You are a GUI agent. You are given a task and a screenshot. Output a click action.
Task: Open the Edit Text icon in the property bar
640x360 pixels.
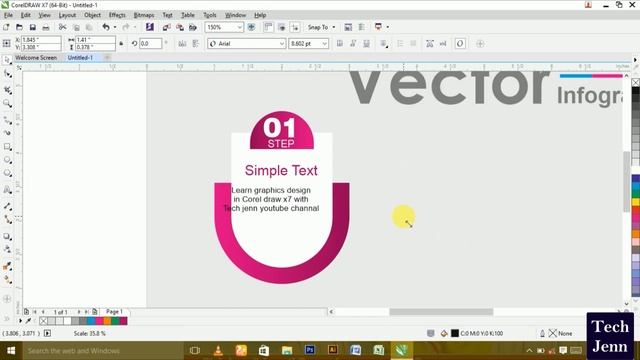pyautogui.click(x=443, y=44)
